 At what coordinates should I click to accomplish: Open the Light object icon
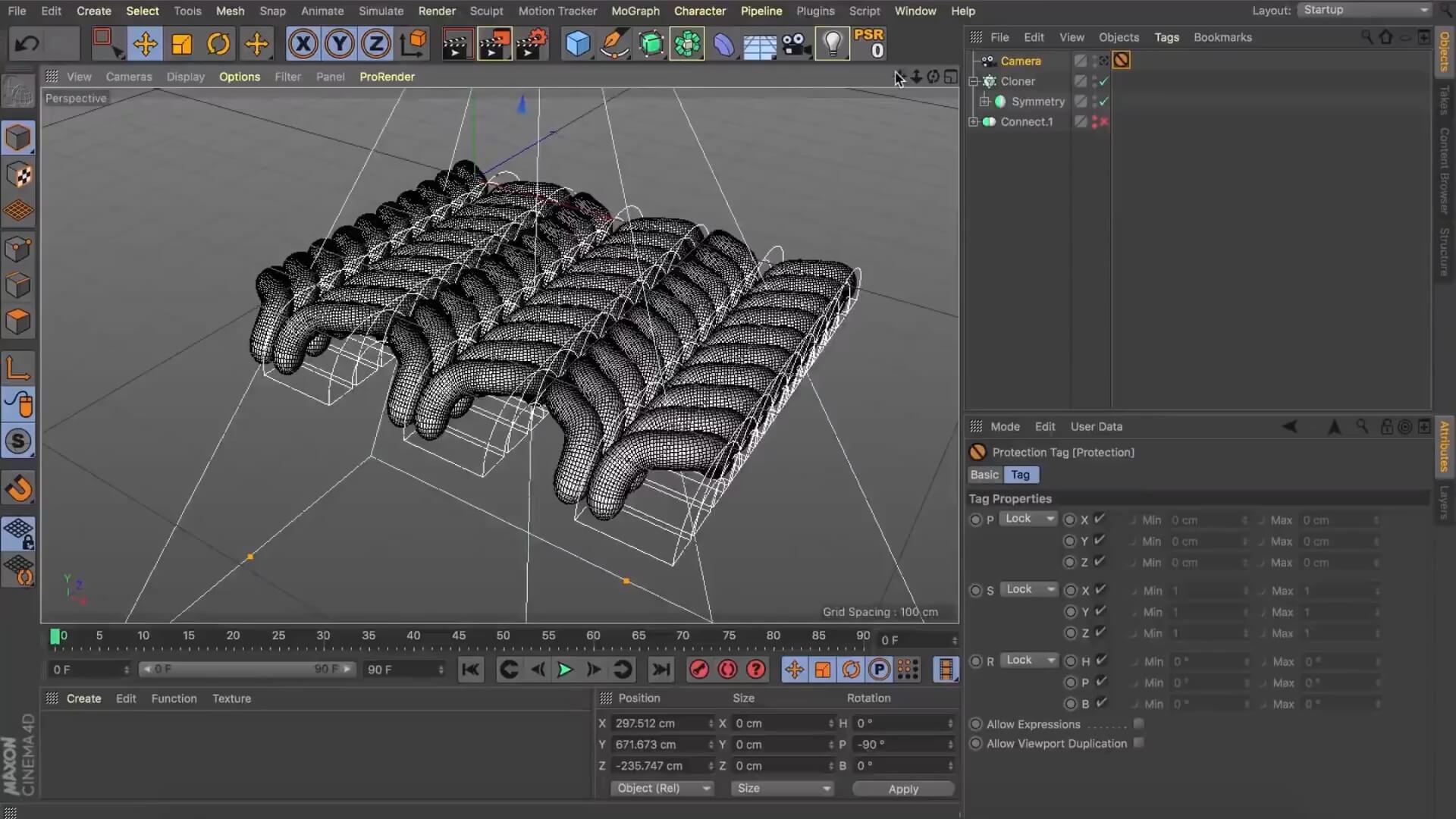[832, 44]
